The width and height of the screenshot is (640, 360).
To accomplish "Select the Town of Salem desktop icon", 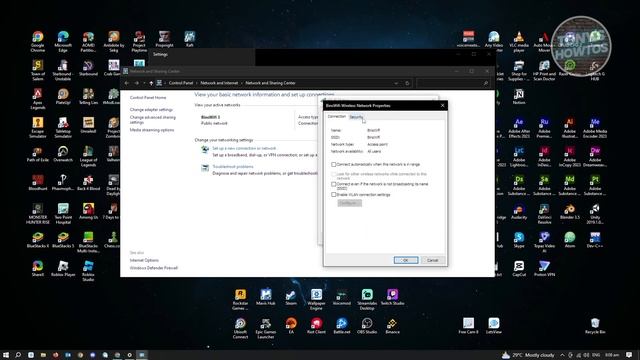I will coord(38,70).
